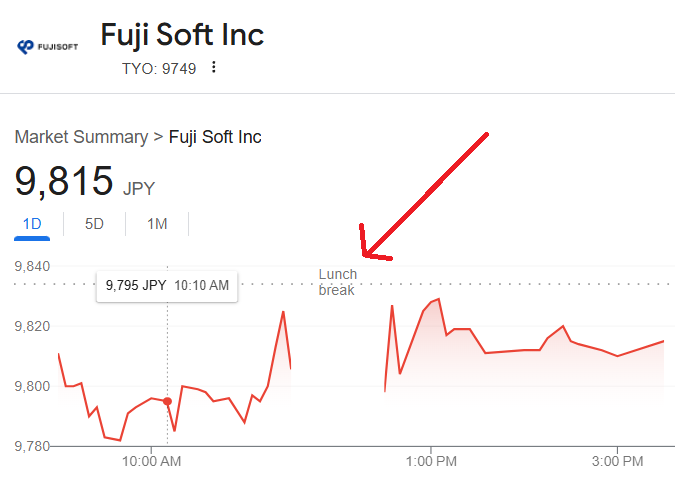Click the red arrow annotation tip

365,255
